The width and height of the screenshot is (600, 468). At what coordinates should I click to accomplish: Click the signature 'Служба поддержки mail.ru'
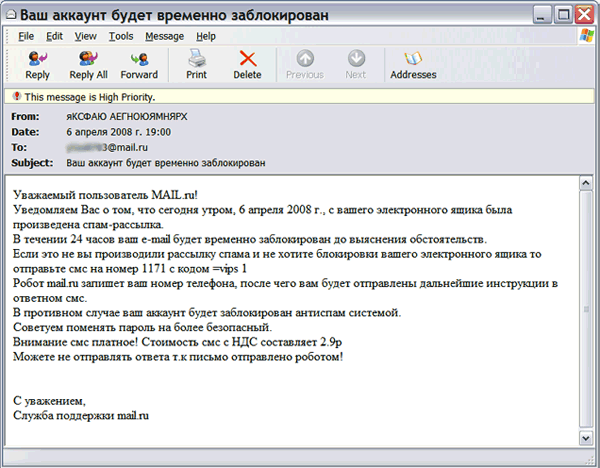pos(81,416)
